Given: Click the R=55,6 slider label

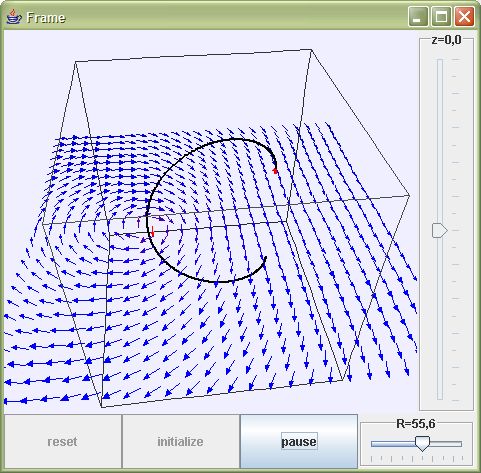Looking at the screenshot, I should click(x=416, y=424).
